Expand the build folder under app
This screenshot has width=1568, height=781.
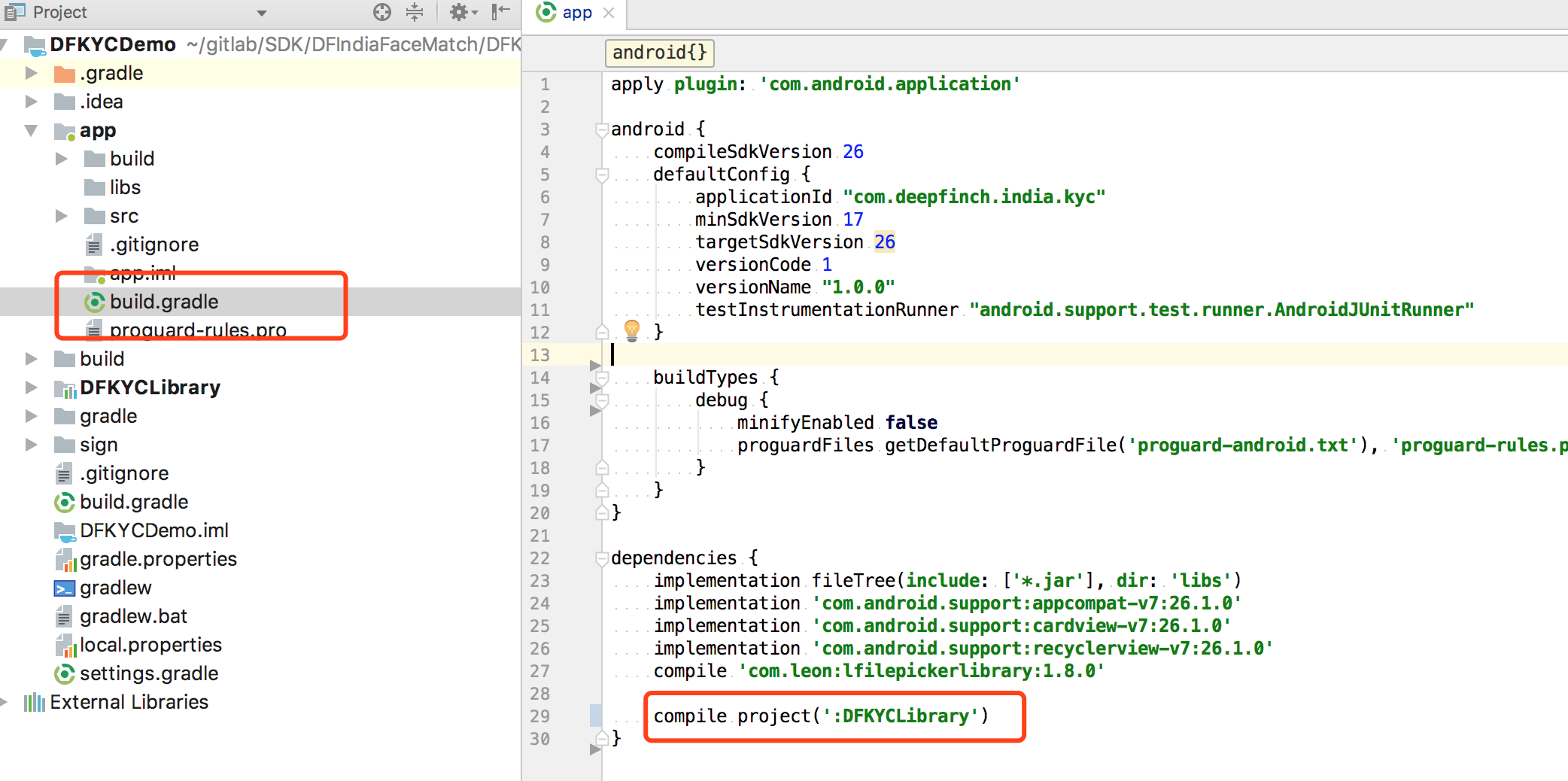click(62, 159)
